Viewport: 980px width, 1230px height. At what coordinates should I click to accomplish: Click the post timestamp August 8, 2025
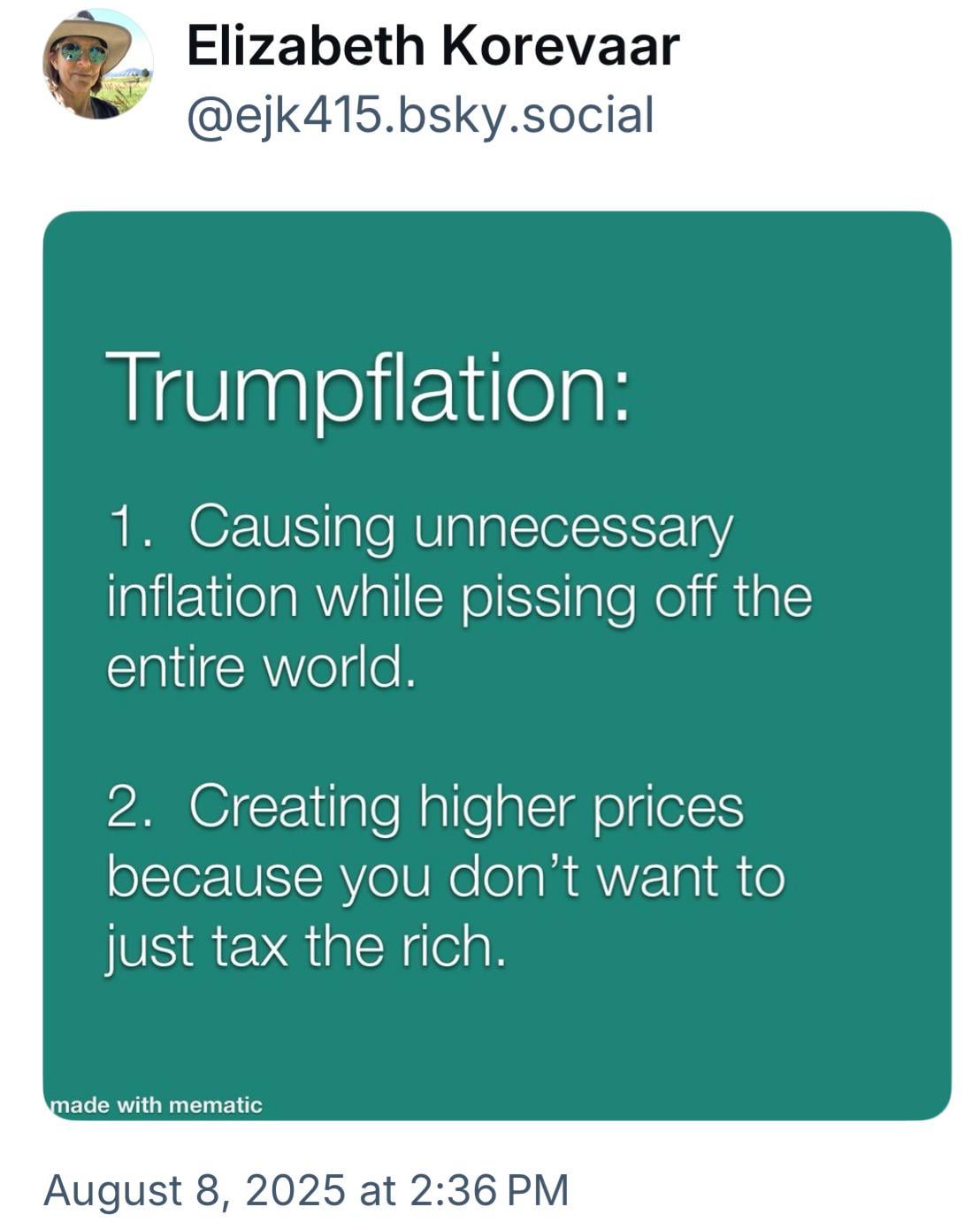pyautogui.click(x=194, y=1190)
